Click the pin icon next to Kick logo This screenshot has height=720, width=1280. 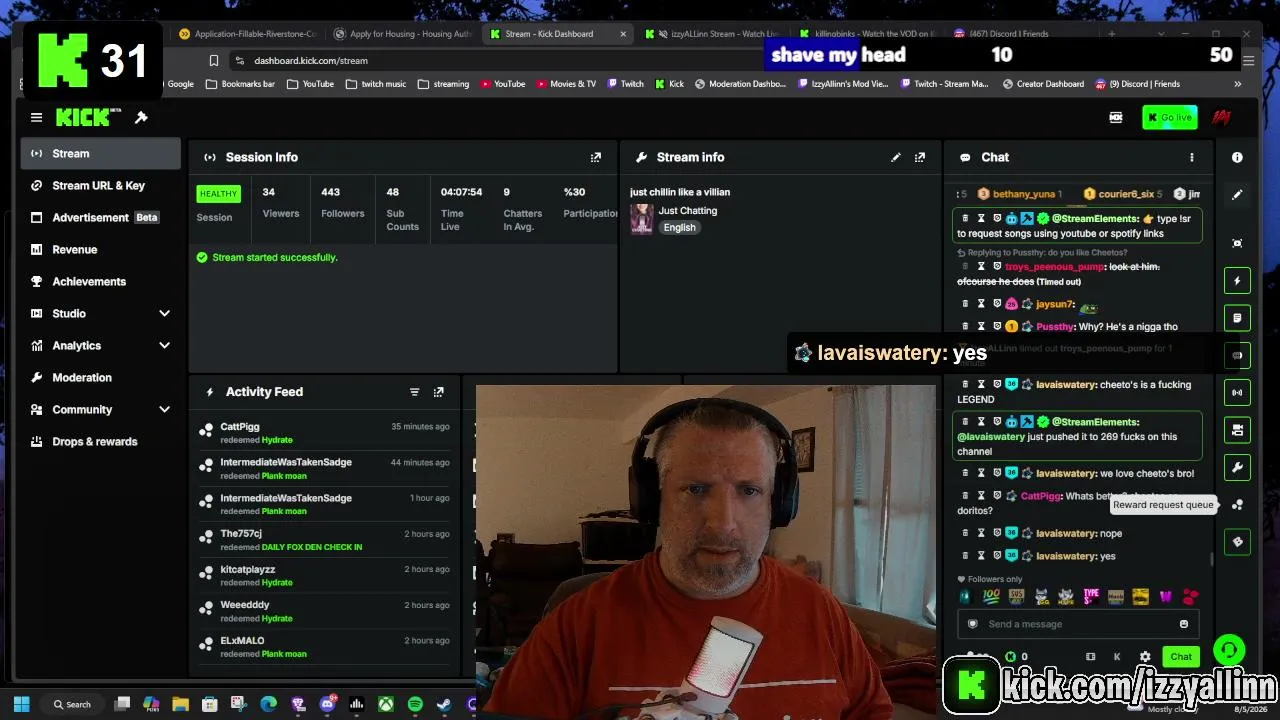(141, 117)
